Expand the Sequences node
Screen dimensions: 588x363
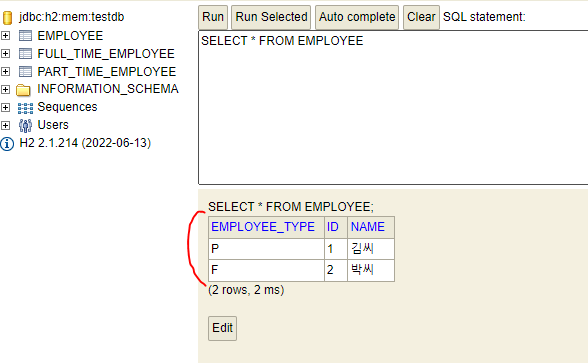(x=5, y=107)
